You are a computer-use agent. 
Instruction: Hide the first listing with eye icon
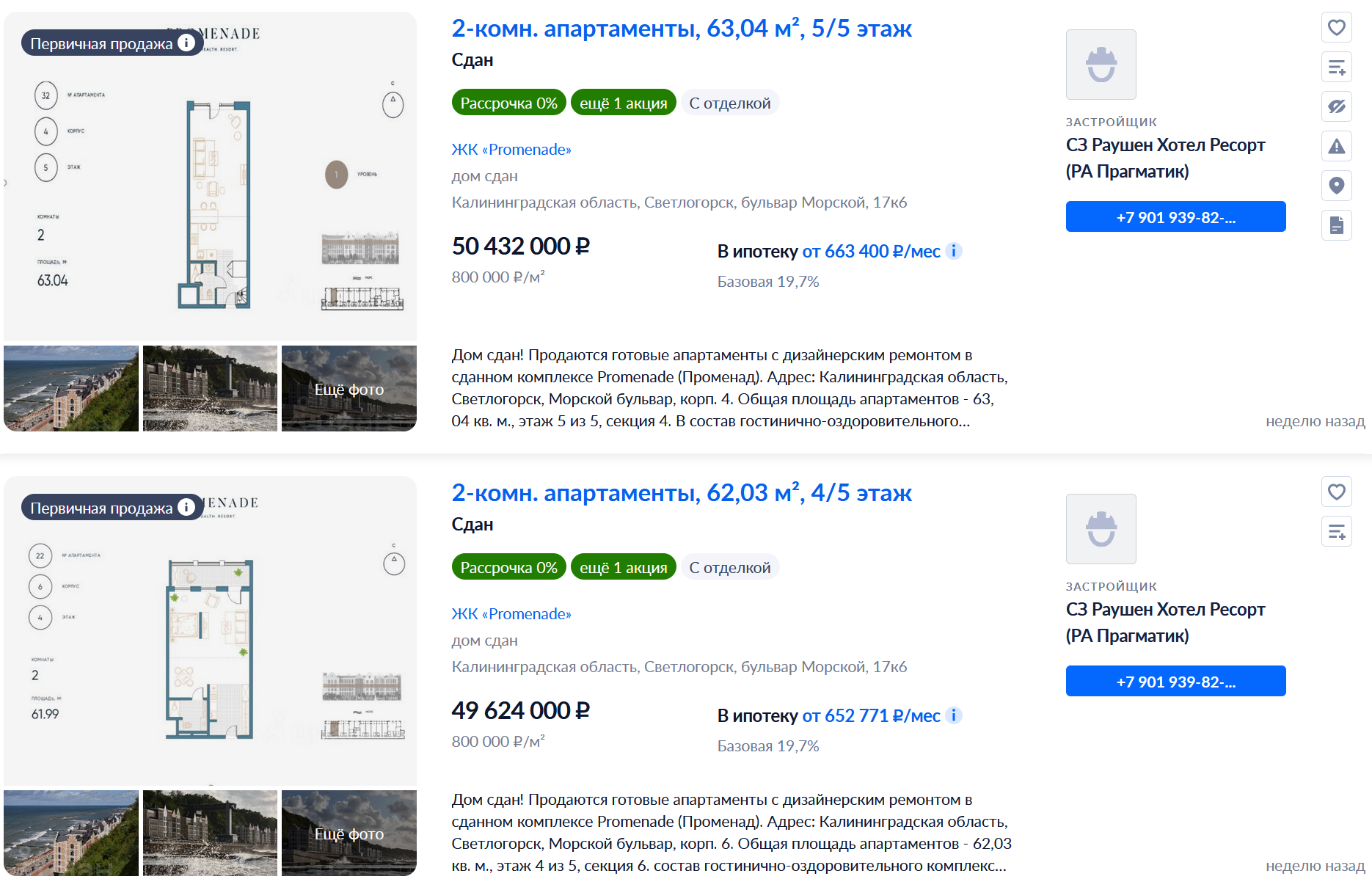(1336, 107)
